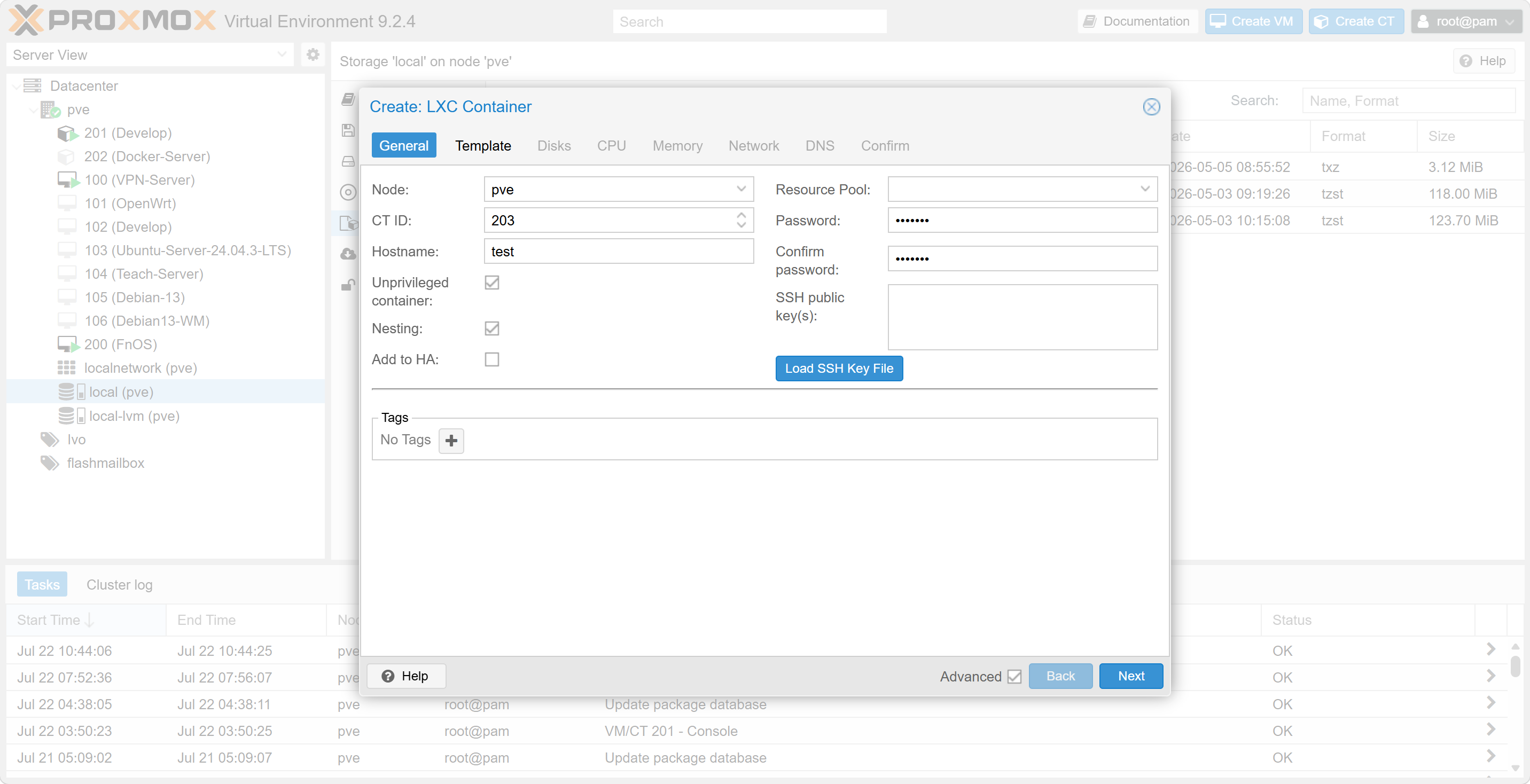The height and width of the screenshot is (784, 1530).
Task: Switch to the Cluster log tab
Action: click(119, 584)
